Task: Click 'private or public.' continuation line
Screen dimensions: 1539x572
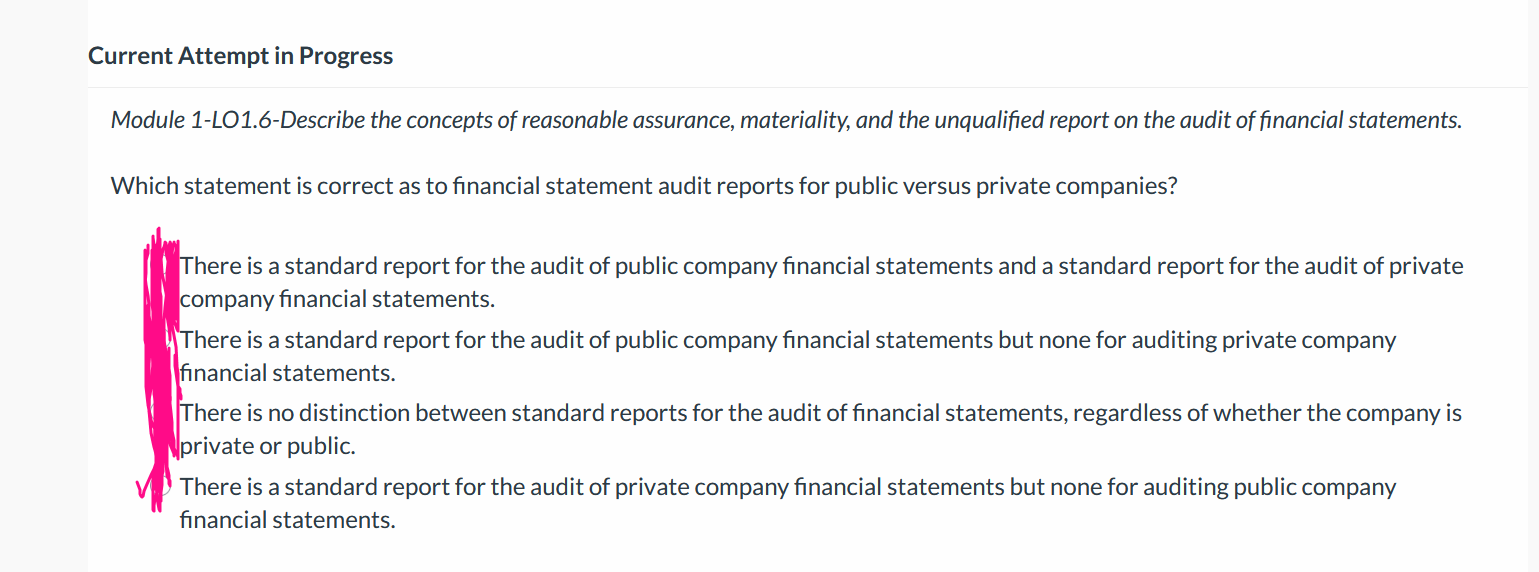Action: point(268,446)
